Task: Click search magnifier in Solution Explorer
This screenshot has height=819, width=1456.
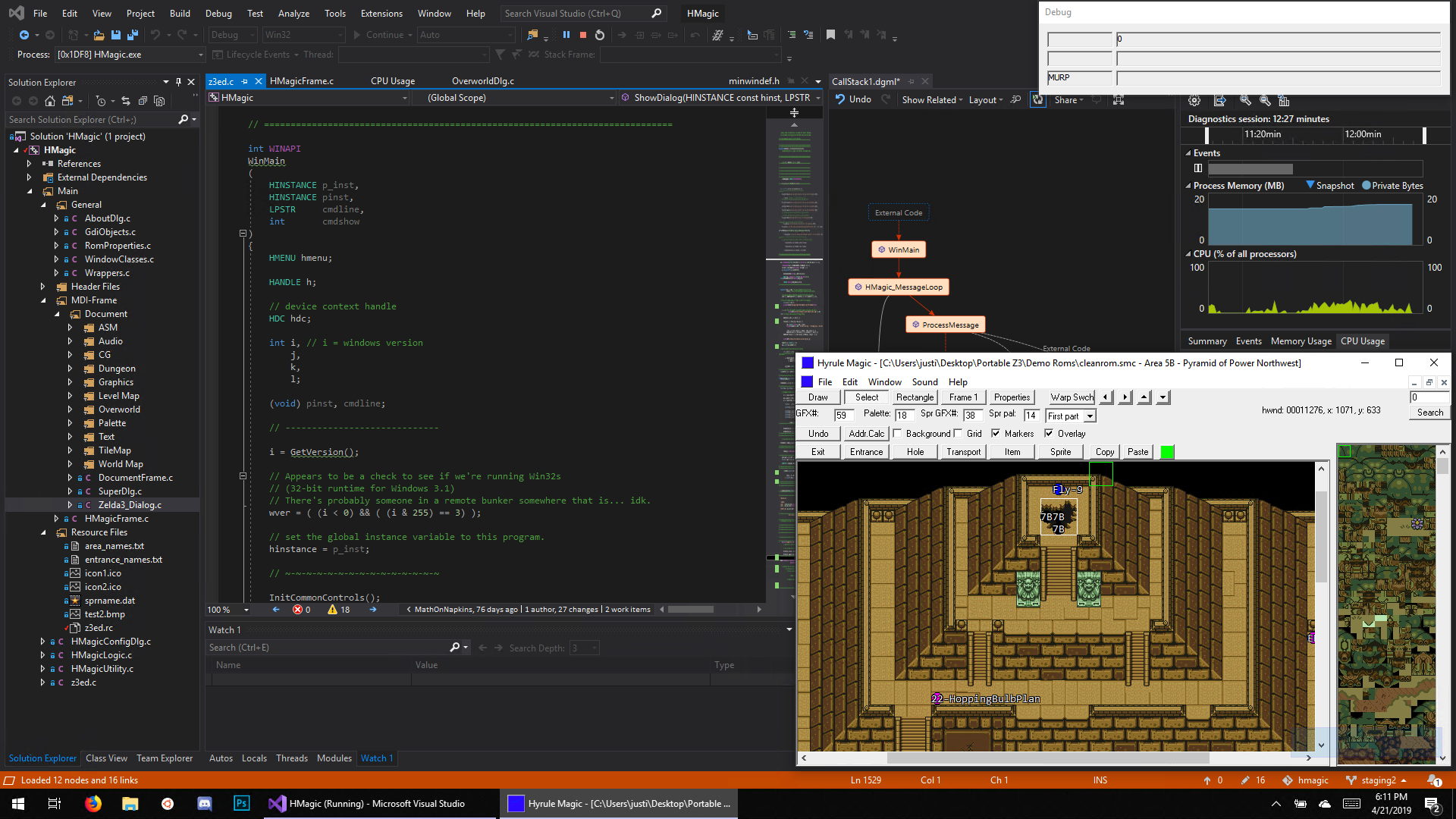Action: (183, 120)
